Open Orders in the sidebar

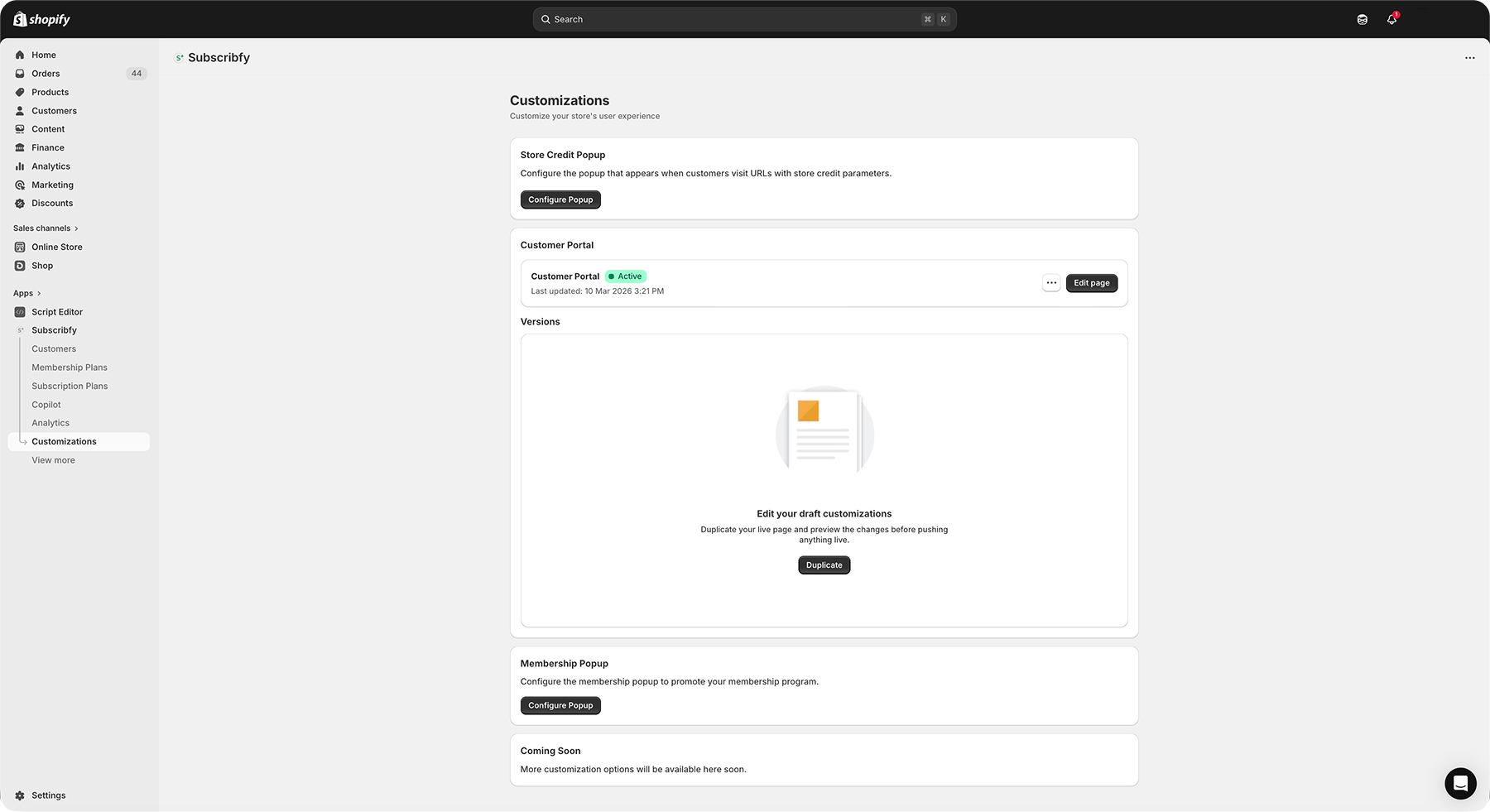[45, 73]
